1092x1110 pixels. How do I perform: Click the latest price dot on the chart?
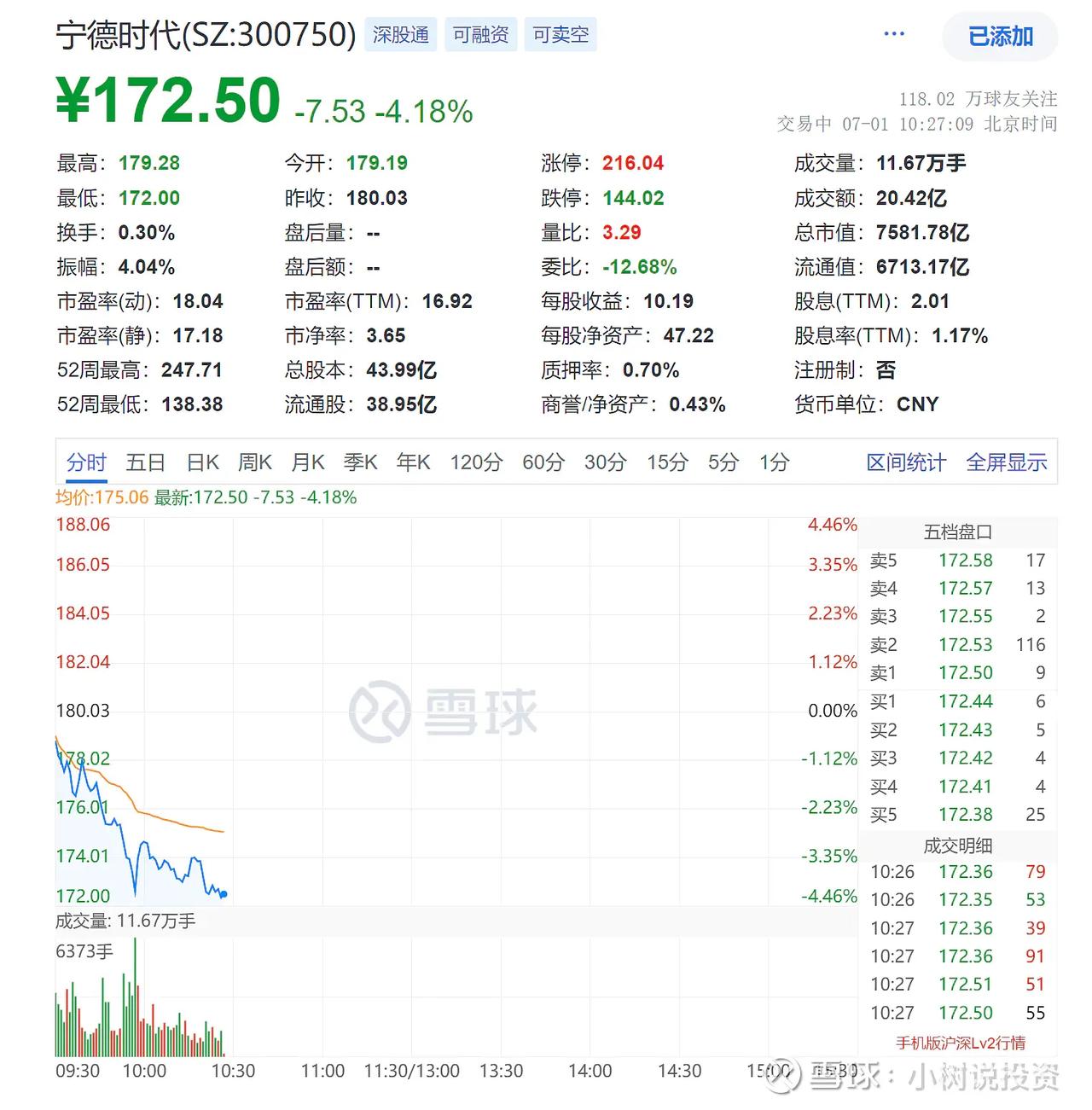point(224,894)
